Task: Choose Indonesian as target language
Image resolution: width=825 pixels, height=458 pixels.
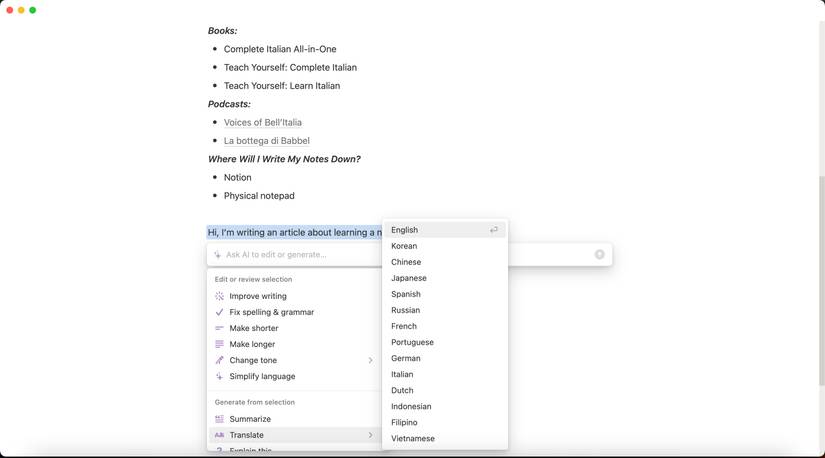Action: (445, 406)
